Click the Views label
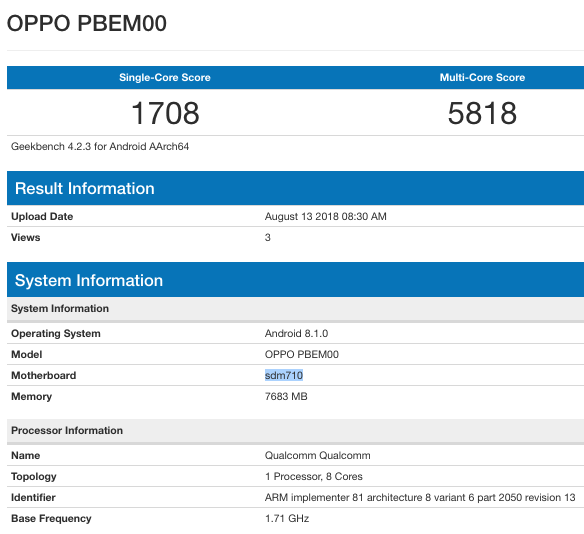 tap(26, 237)
